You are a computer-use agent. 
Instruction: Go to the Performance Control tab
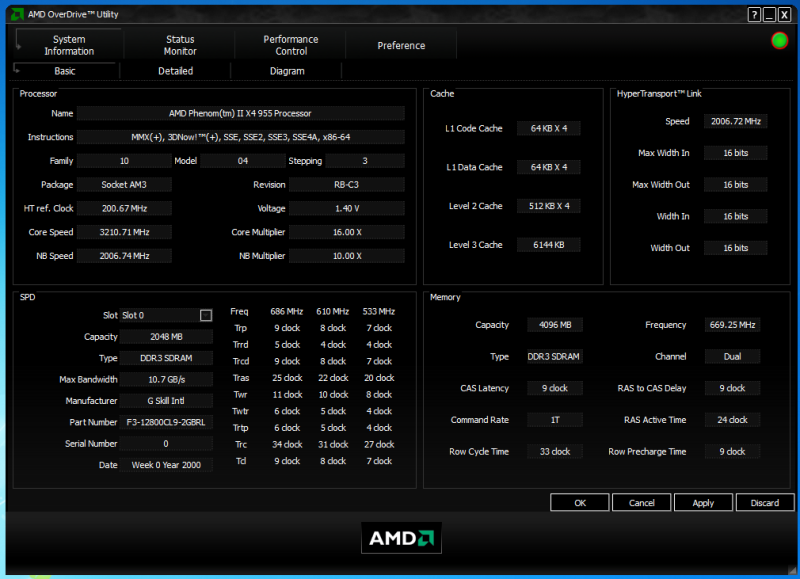tap(290, 45)
